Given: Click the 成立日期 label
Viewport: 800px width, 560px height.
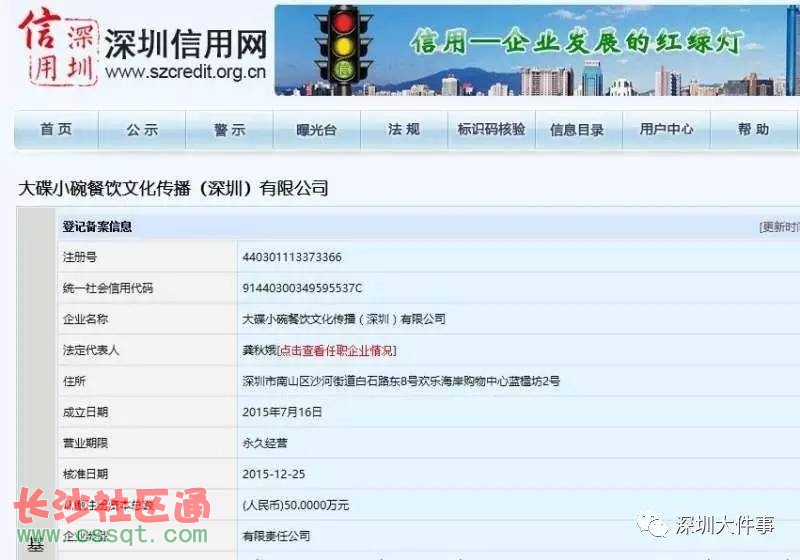Looking at the screenshot, I should click(x=85, y=412).
